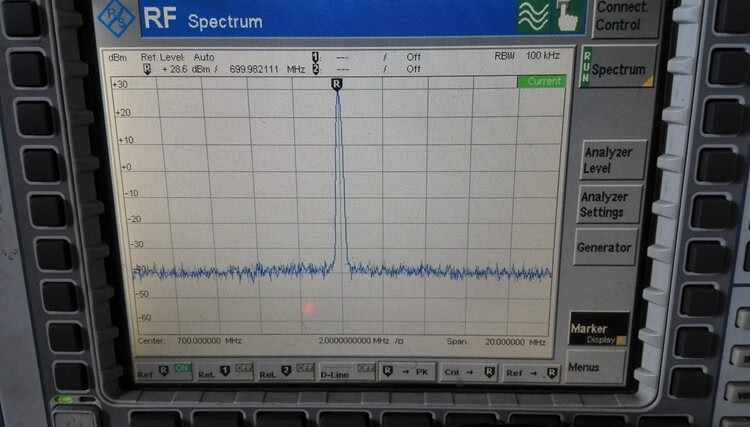Viewport: 750px width, 427px height.
Task: Click the marker 1 icon in header
Action: coord(315,57)
